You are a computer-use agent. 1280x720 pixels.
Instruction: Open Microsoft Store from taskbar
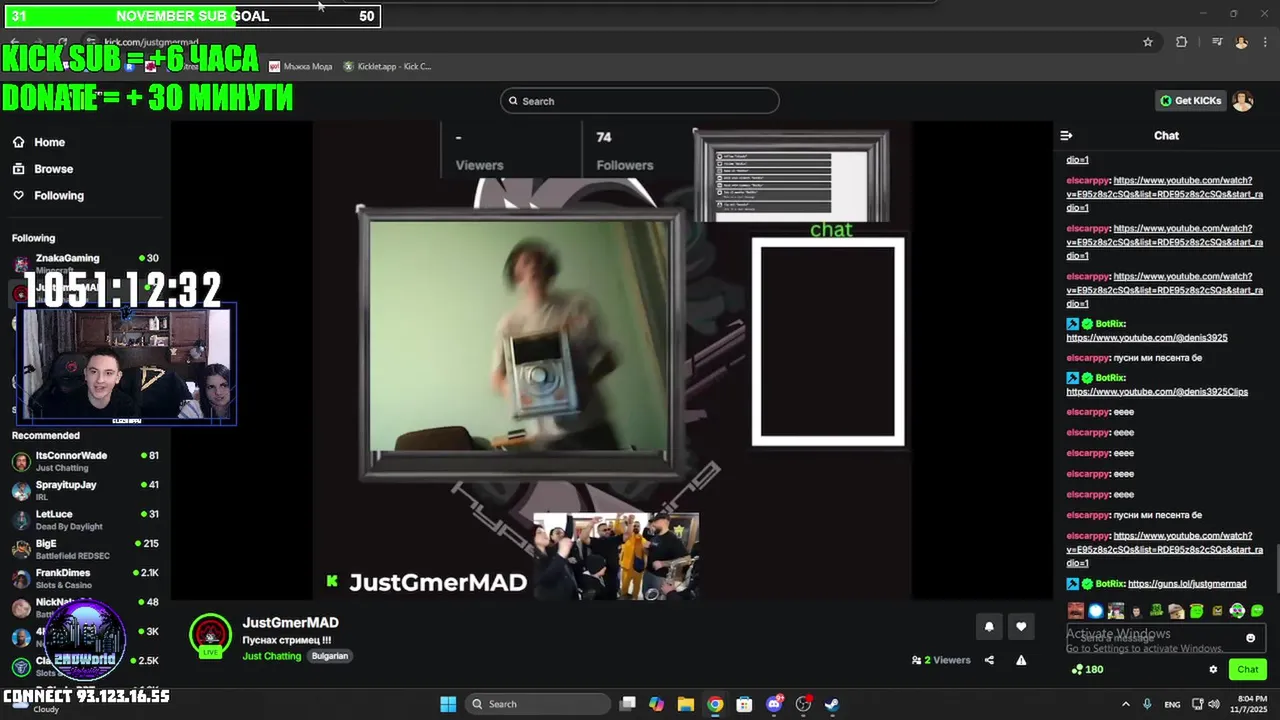pyautogui.click(x=744, y=704)
